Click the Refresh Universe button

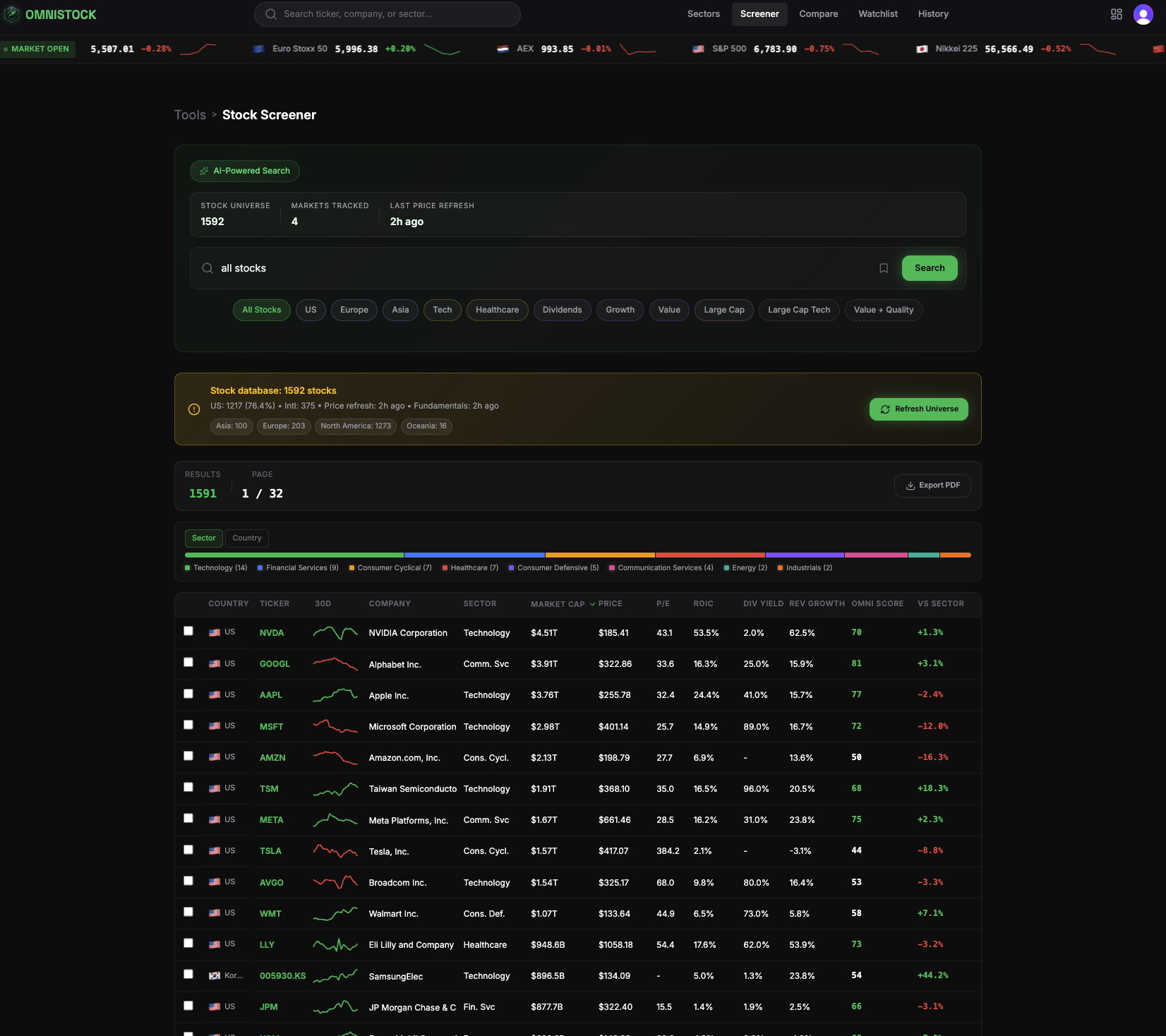pyautogui.click(x=918, y=409)
